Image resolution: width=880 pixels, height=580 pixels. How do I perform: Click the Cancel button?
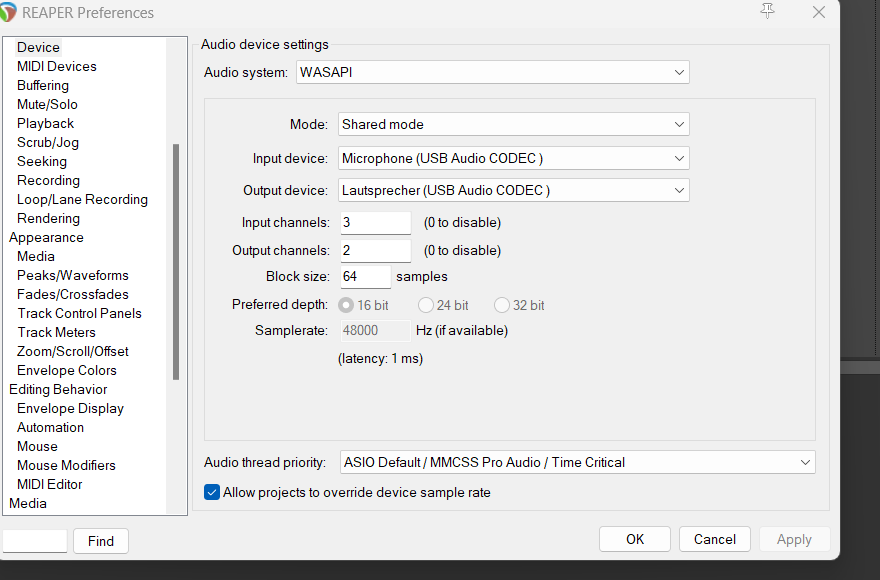pos(714,539)
